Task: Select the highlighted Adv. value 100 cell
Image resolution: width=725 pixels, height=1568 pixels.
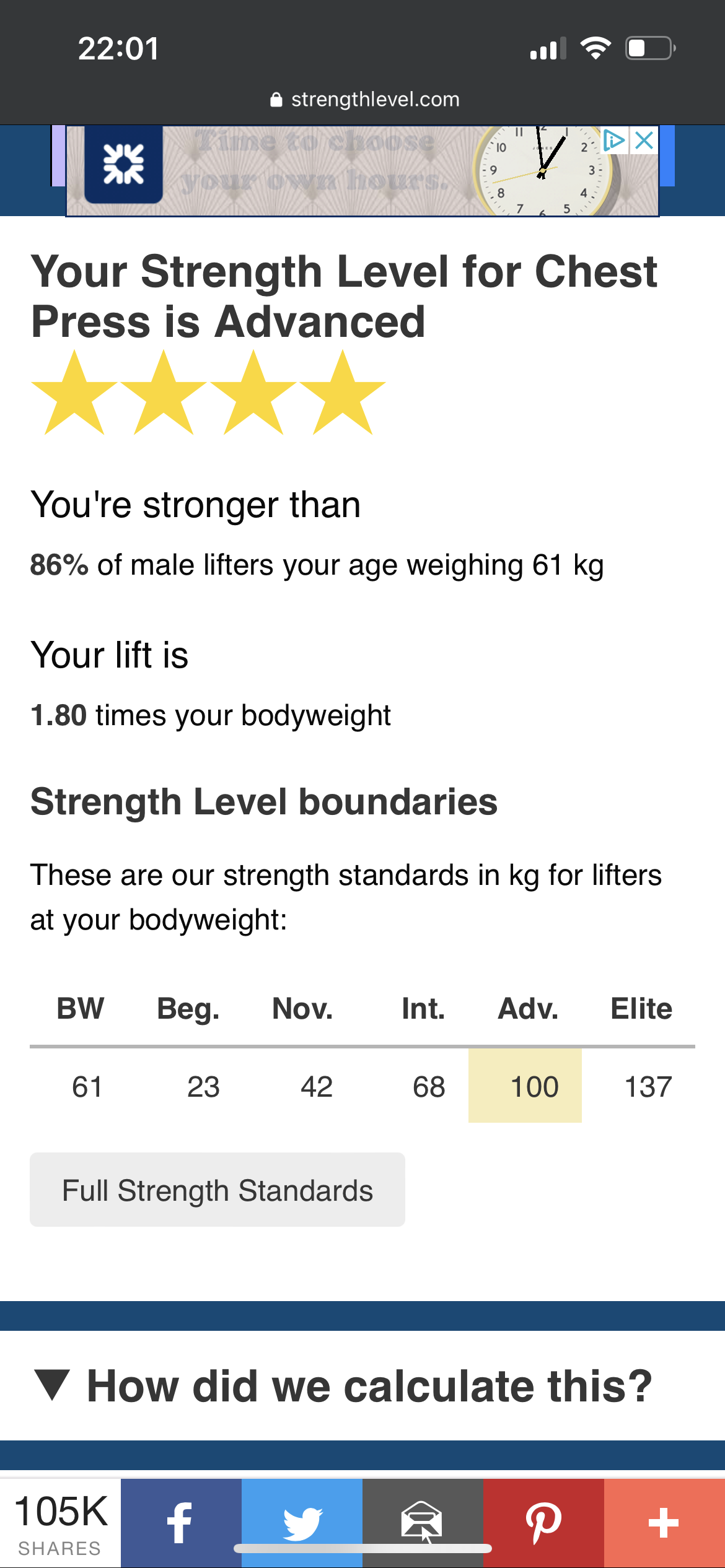Action: tap(525, 1086)
